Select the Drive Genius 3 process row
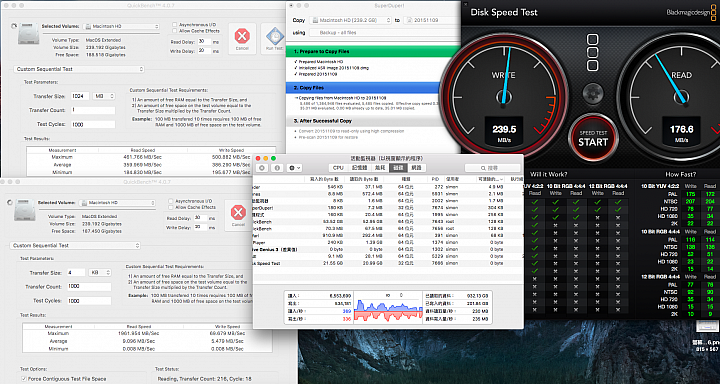This screenshot has width=720, height=384. pos(388,248)
